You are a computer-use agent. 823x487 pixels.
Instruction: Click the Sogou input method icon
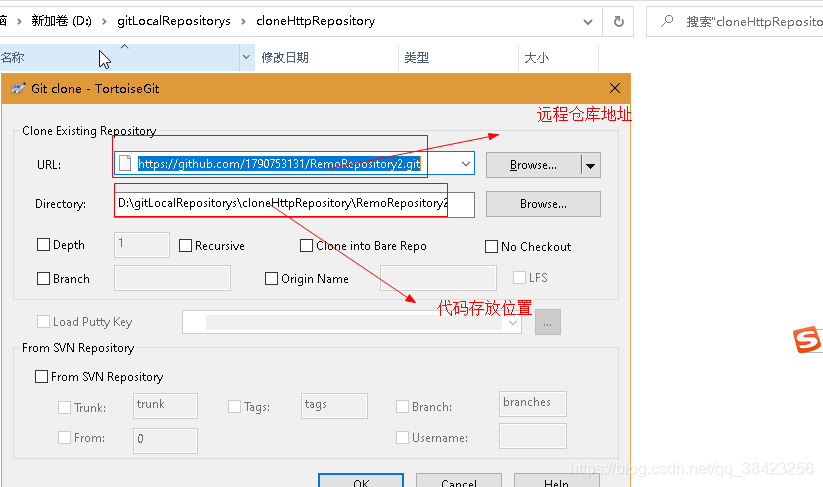click(x=807, y=340)
